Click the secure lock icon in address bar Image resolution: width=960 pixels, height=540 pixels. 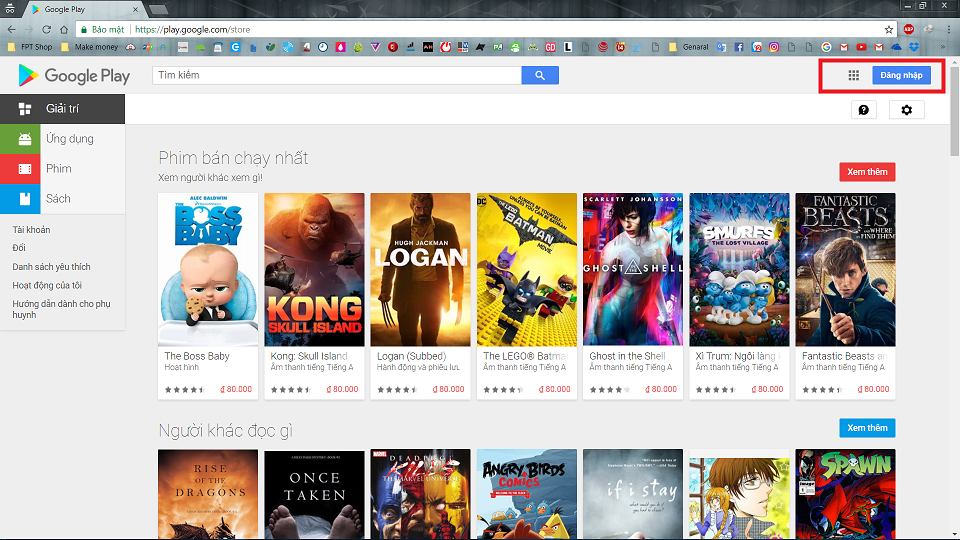point(84,29)
